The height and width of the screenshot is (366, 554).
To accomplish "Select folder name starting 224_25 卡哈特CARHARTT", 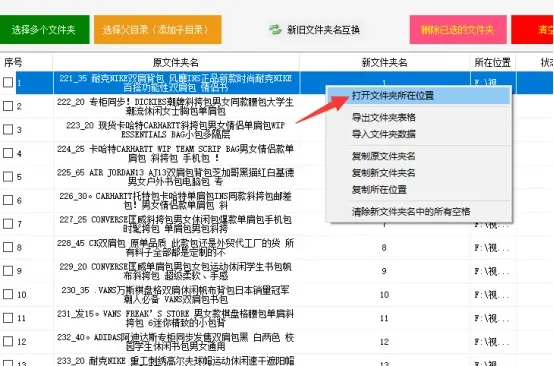I will coord(176,153).
